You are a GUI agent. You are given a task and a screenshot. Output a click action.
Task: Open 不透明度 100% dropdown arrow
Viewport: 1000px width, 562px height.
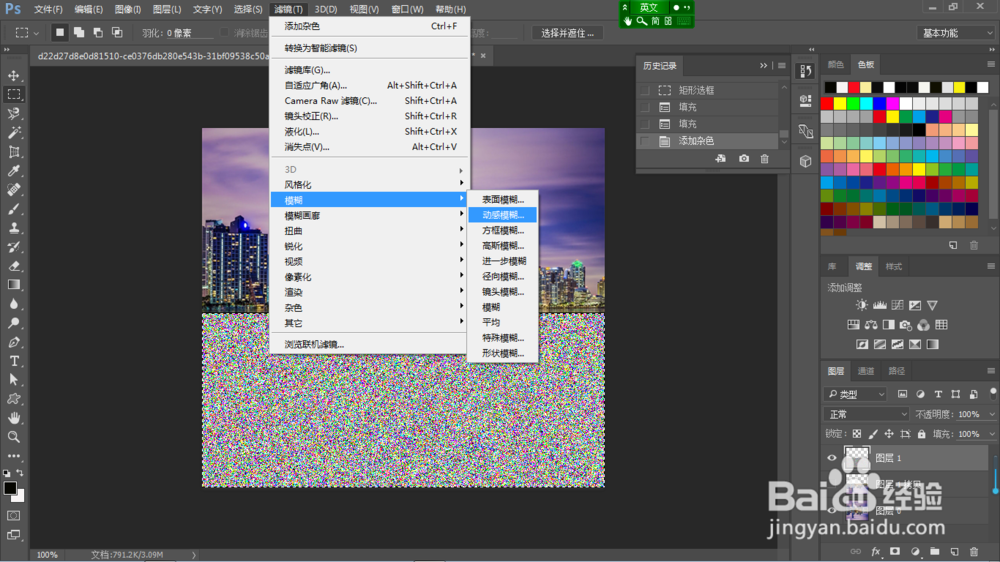pos(992,415)
